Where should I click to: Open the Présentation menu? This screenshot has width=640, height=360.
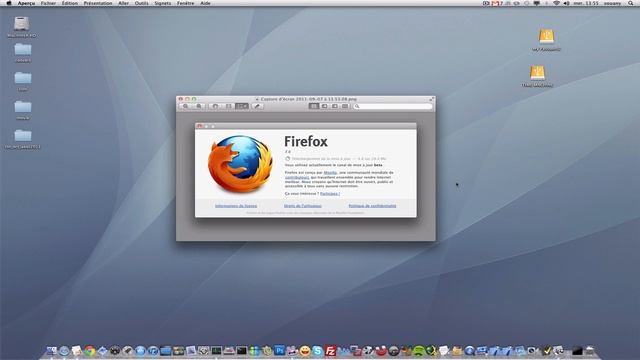point(98,3)
